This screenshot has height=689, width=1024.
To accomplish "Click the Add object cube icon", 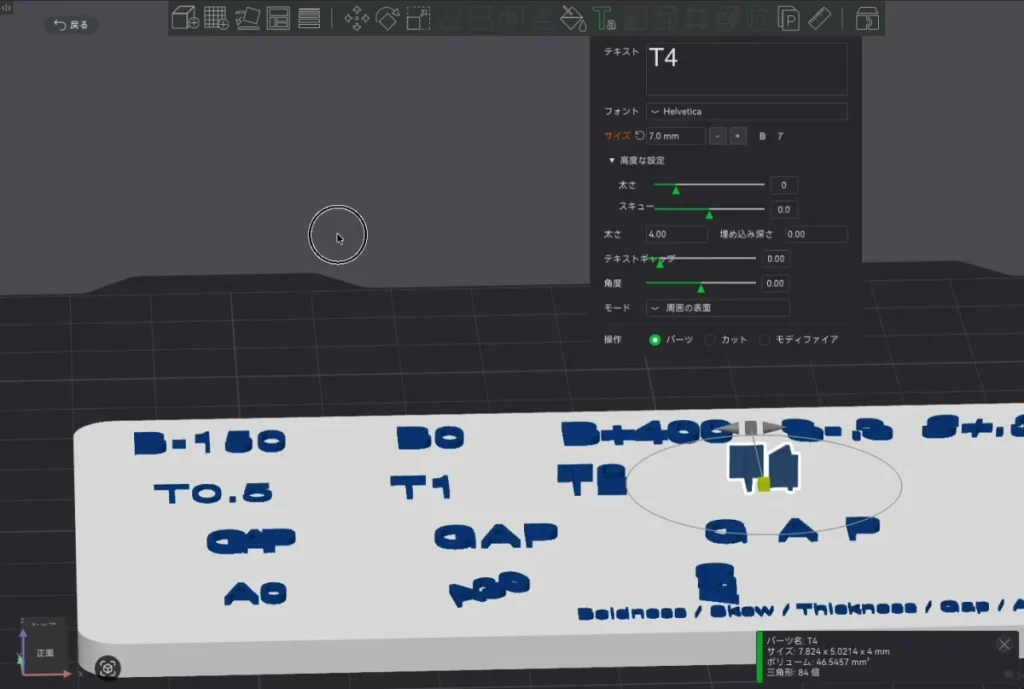I will 185,18.
